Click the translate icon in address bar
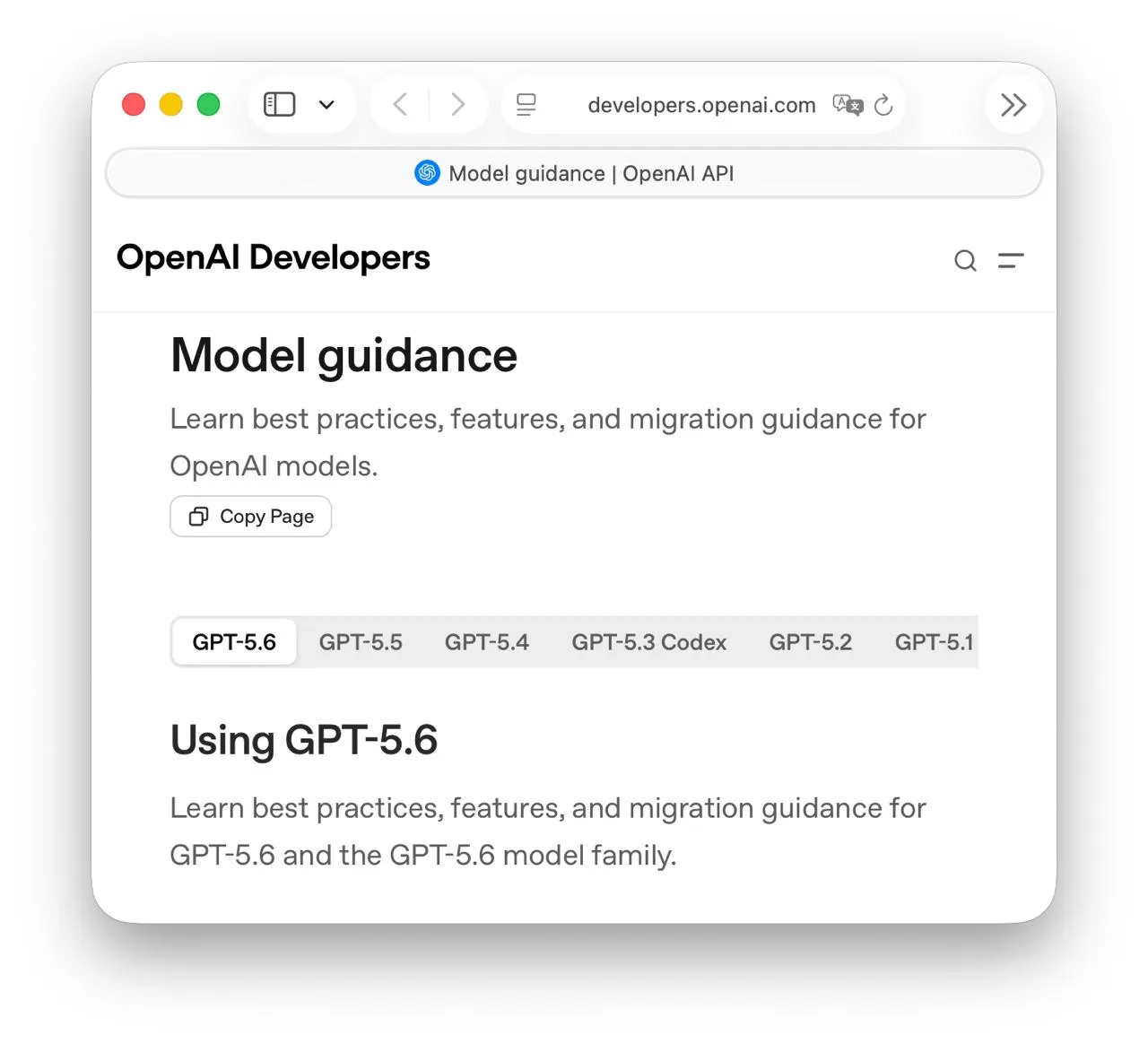Viewport: 1148px width, 1044px height. (x=848, y=105)
